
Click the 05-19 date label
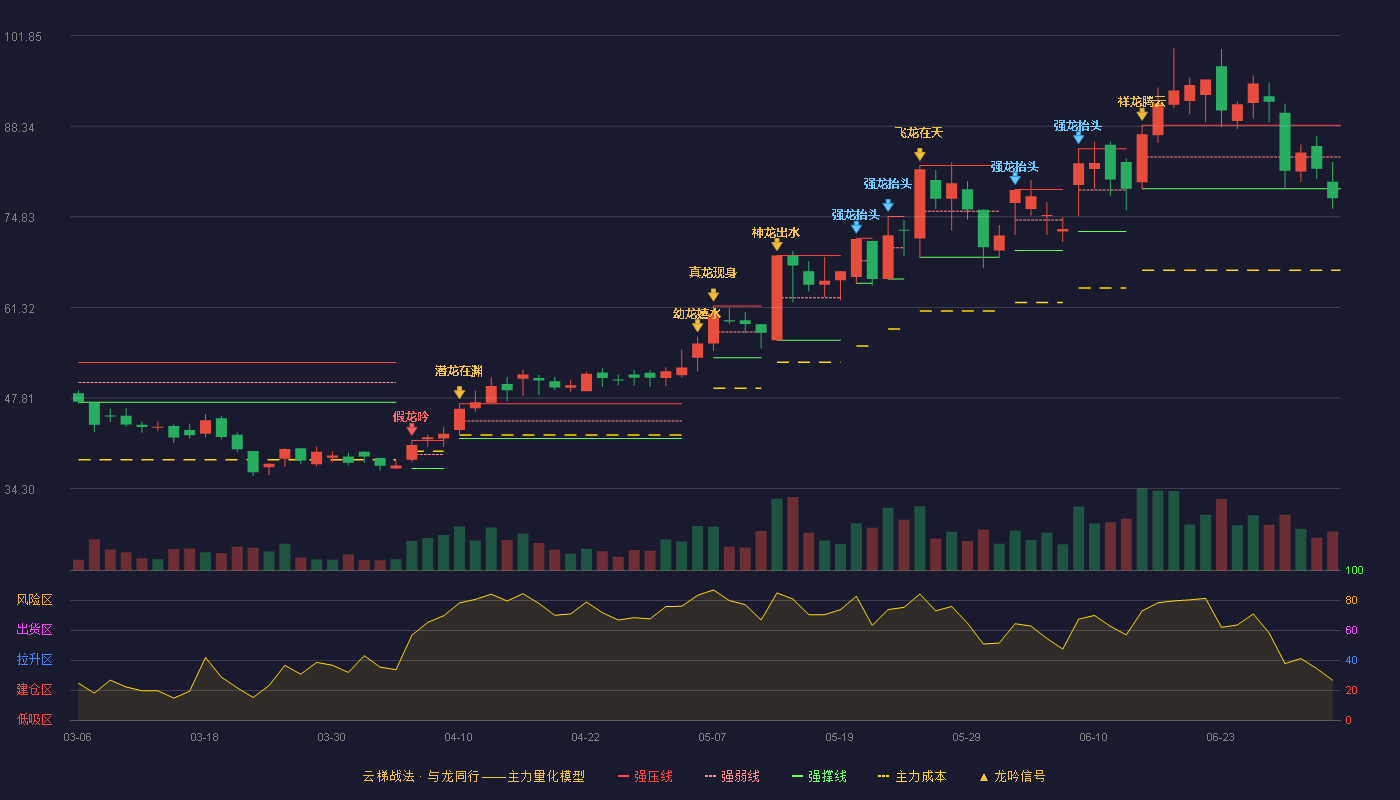(839, 737)
